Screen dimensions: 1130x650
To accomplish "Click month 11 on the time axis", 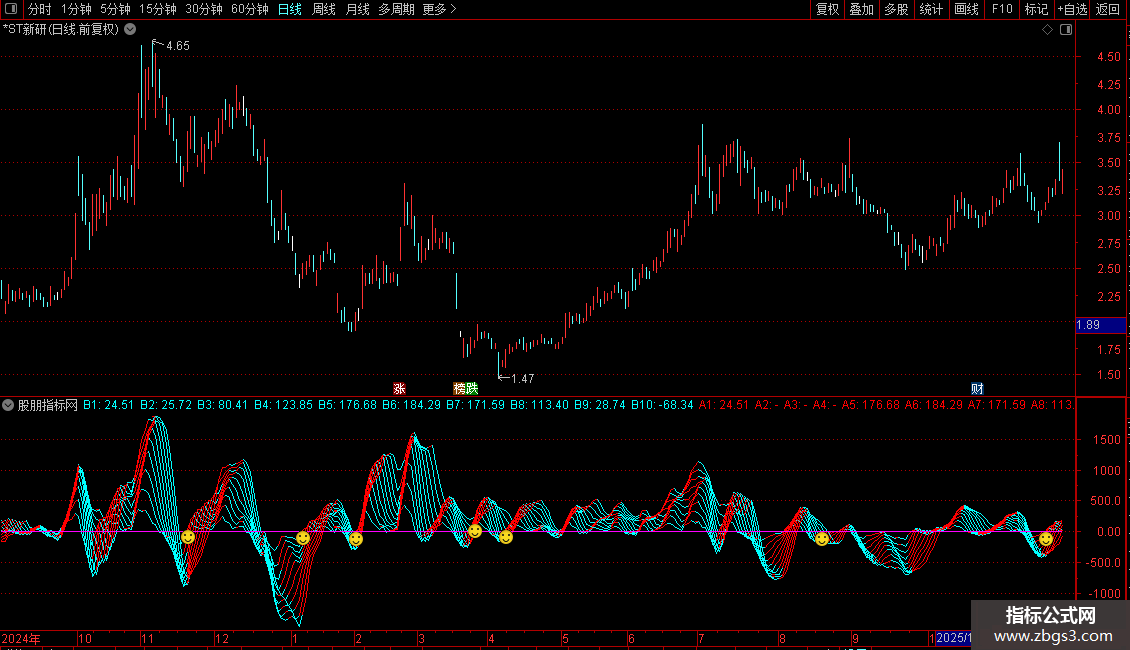I will click(x=148, y=638).
